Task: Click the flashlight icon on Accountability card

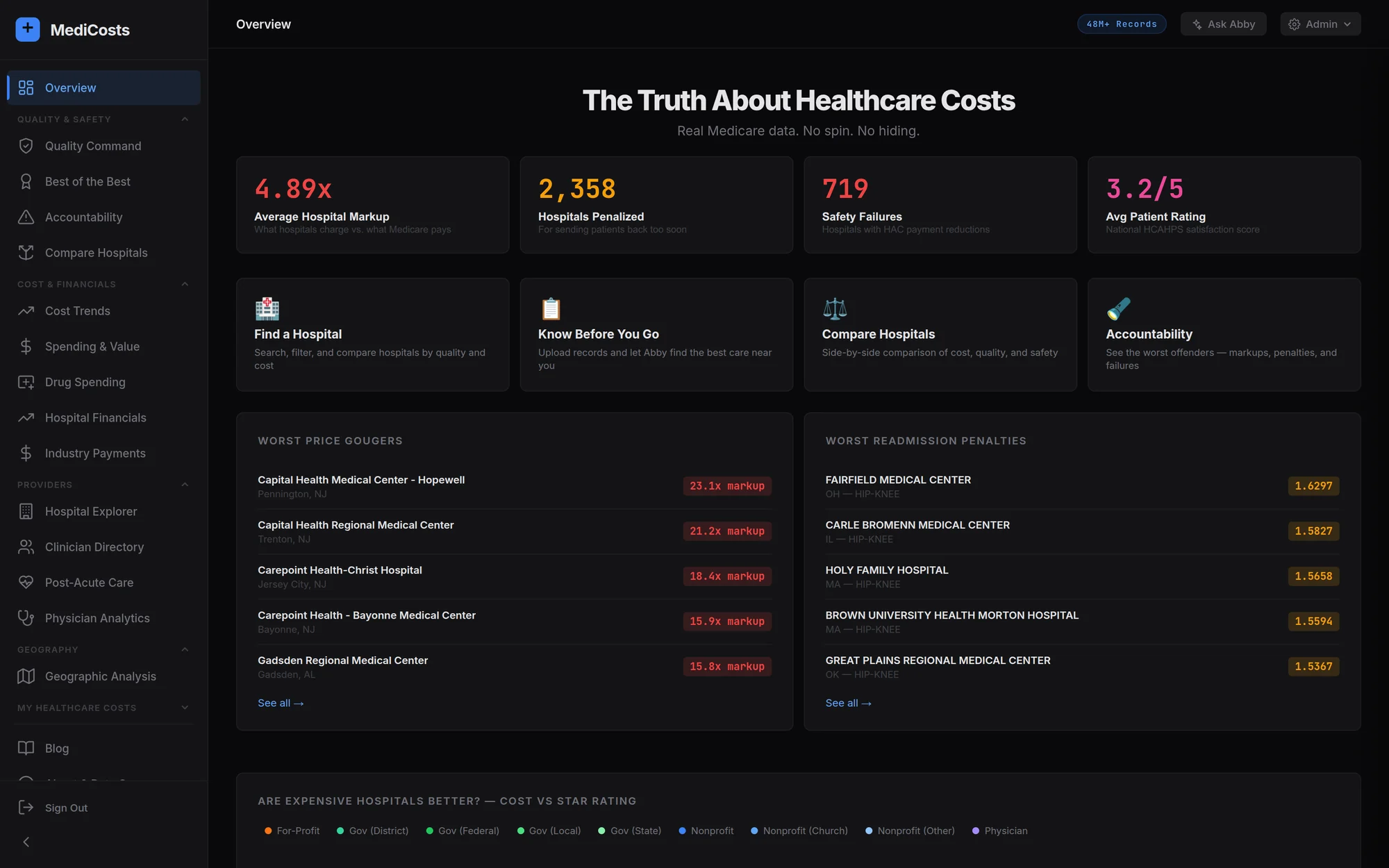Action: (1118, 308)
